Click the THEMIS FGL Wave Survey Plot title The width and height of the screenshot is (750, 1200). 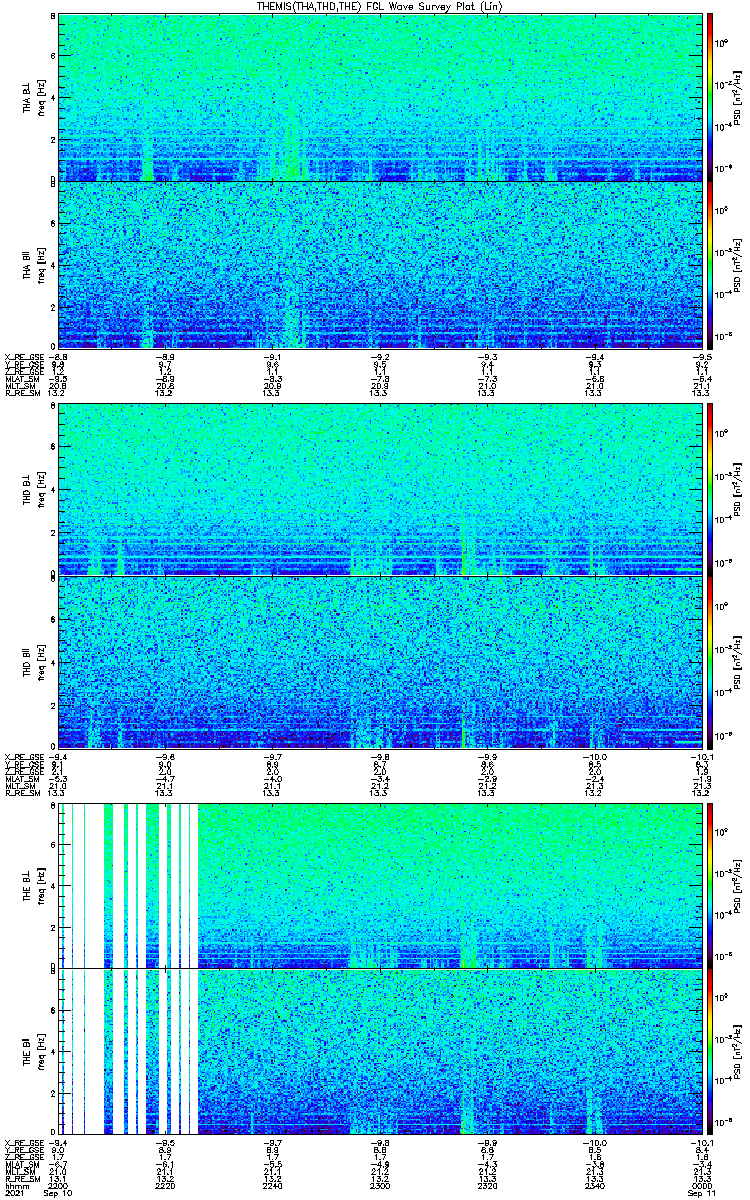[x=378, y=6]
